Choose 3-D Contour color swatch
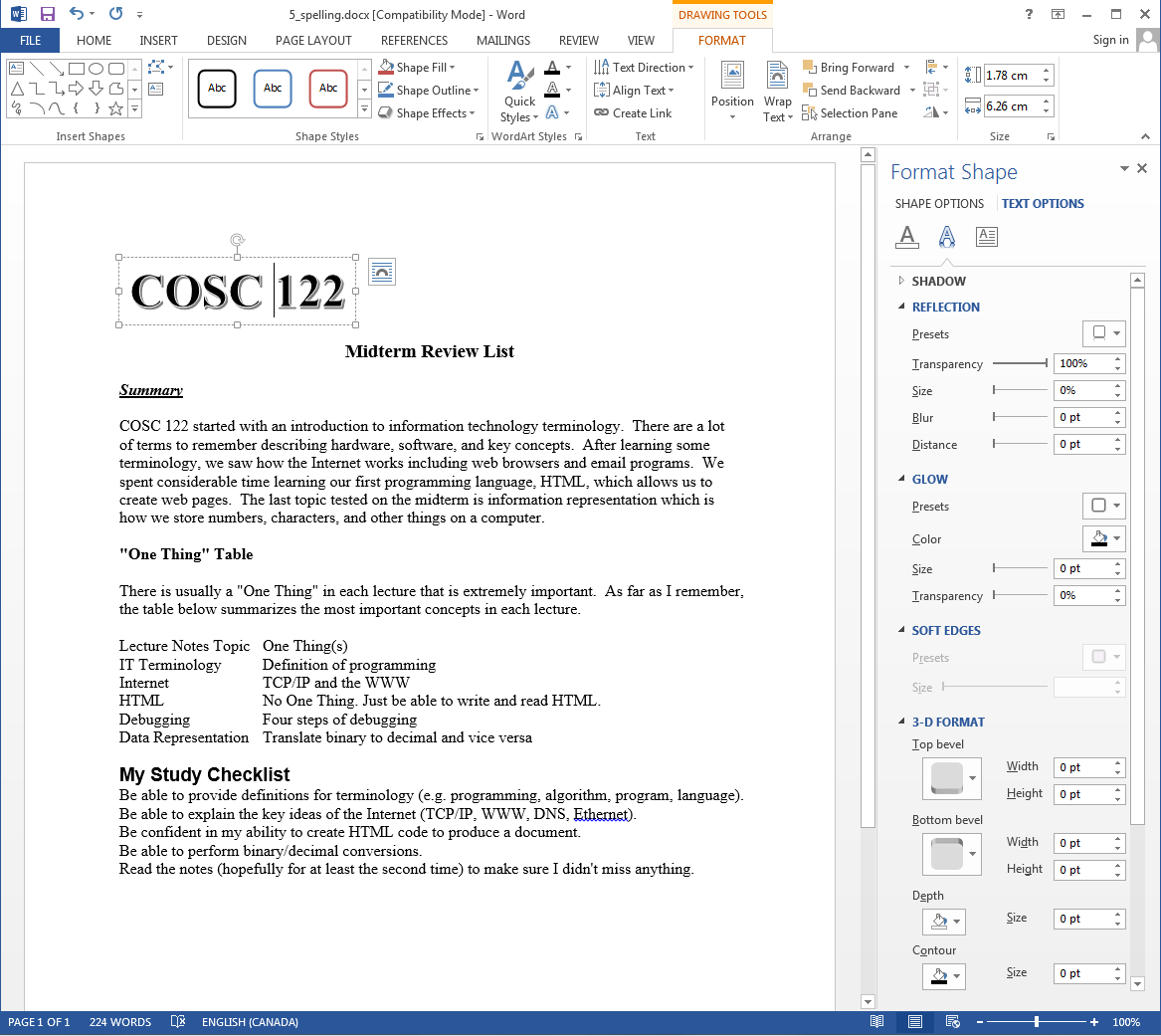The height and width of the screenshot is (1036, 1161). [x=944, y=976]
